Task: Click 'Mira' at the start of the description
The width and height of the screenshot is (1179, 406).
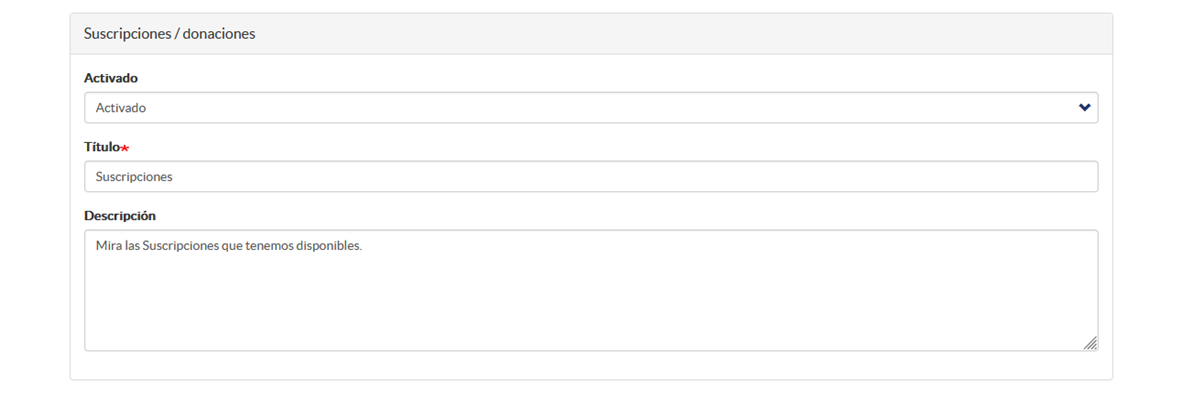Action: coord(108,246)
